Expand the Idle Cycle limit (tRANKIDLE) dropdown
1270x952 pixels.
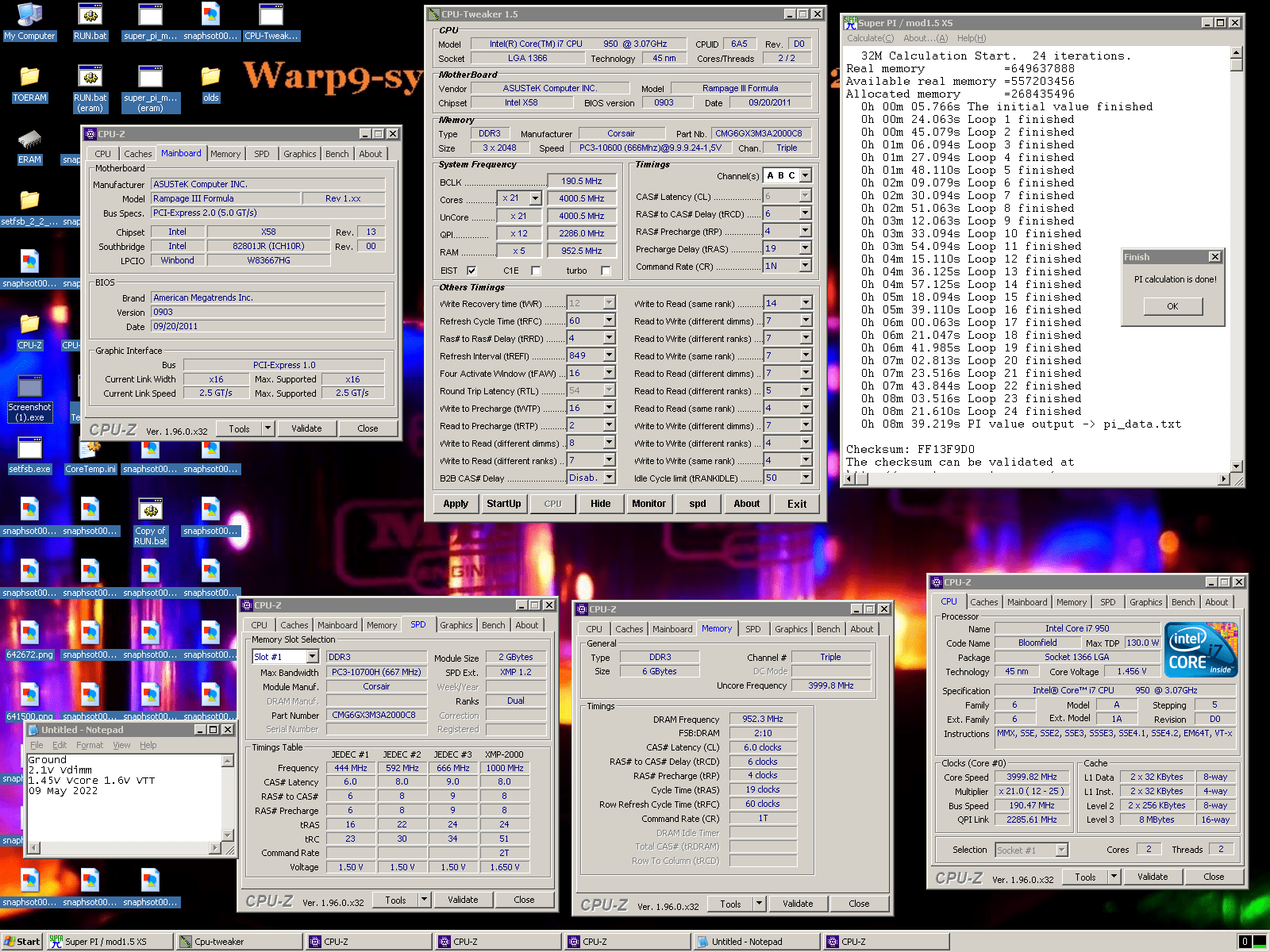(806, 478)
